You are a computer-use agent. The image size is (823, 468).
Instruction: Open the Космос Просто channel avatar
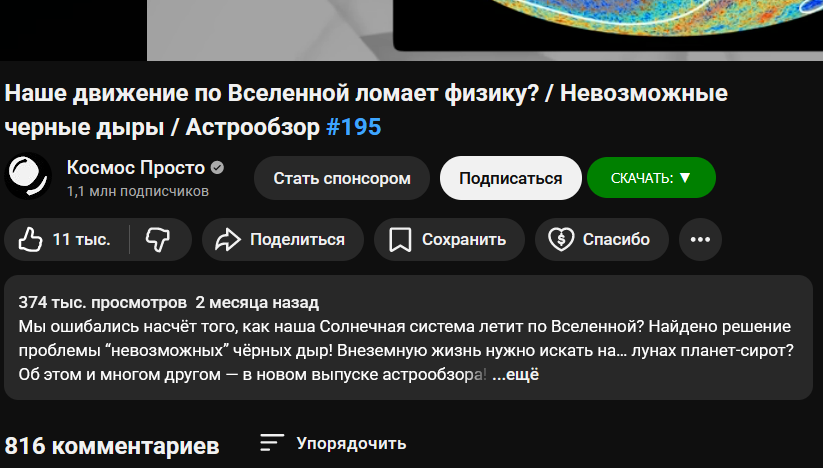27,178
